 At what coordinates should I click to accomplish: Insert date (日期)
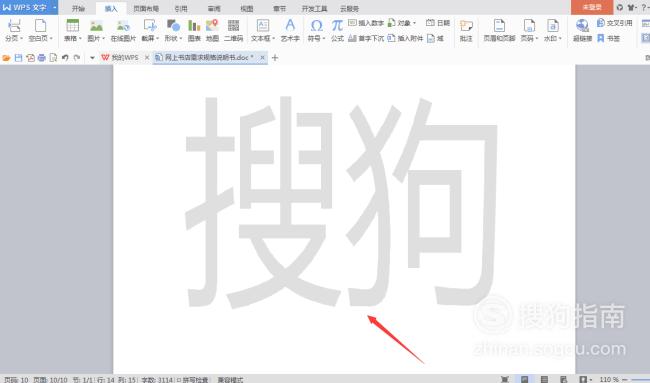[x=438, y=23]
